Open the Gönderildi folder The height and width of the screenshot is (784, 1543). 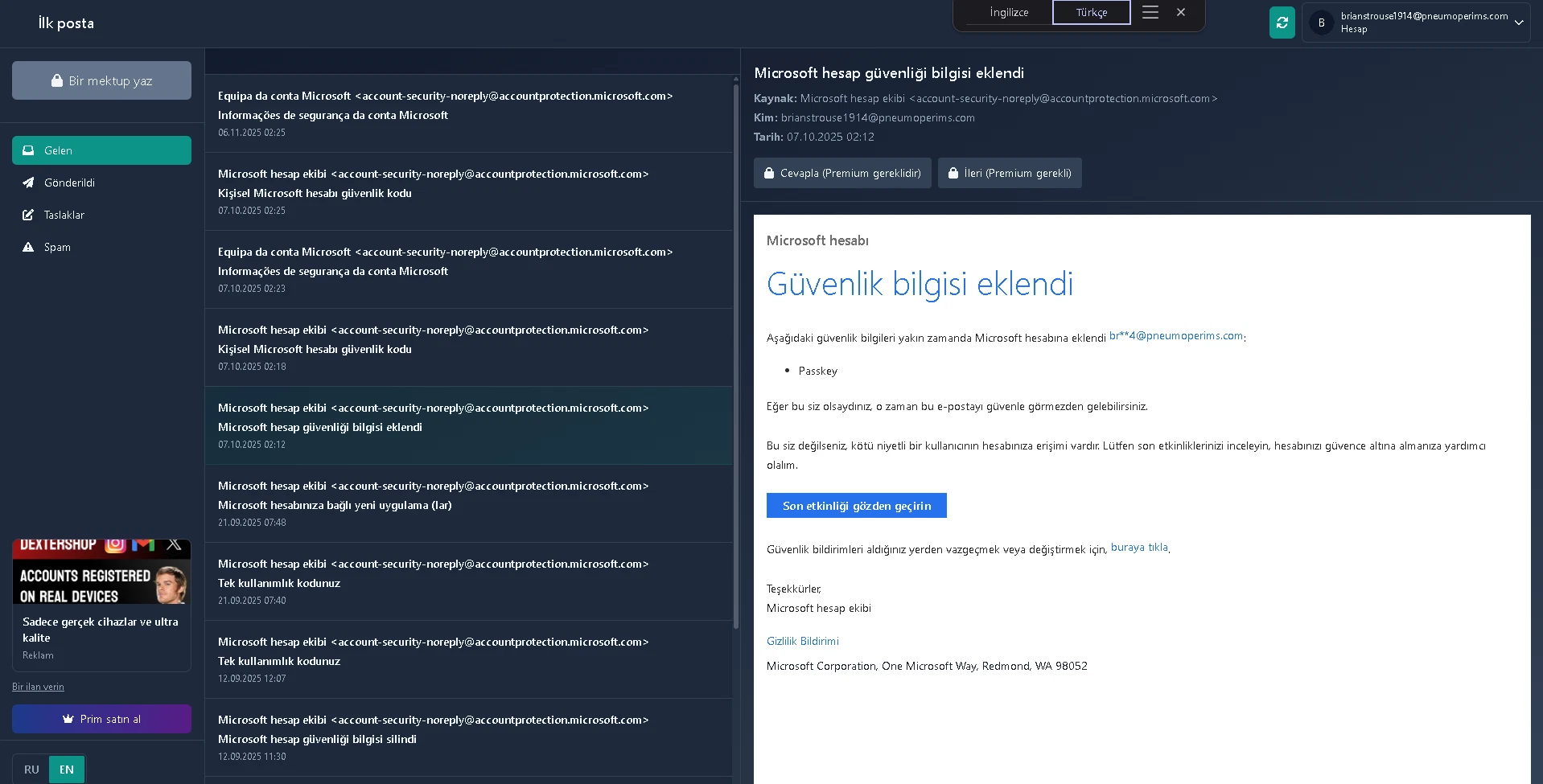tap(101, 183)
